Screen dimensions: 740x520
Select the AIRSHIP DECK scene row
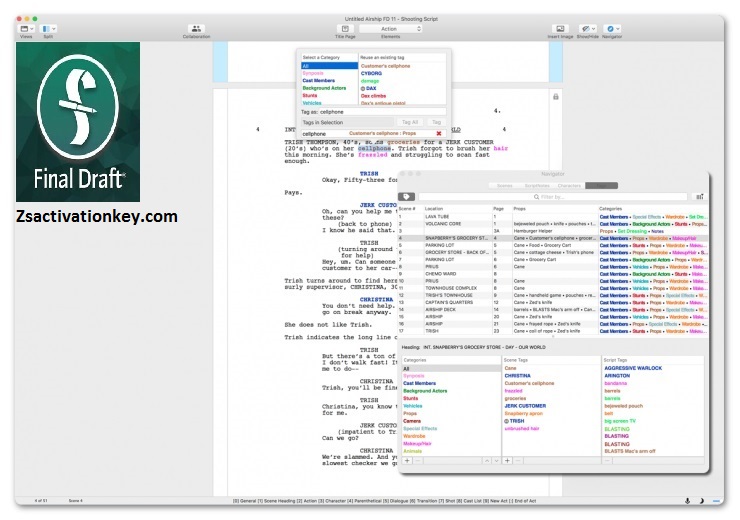pyautogui.click(x=552, y=310)
